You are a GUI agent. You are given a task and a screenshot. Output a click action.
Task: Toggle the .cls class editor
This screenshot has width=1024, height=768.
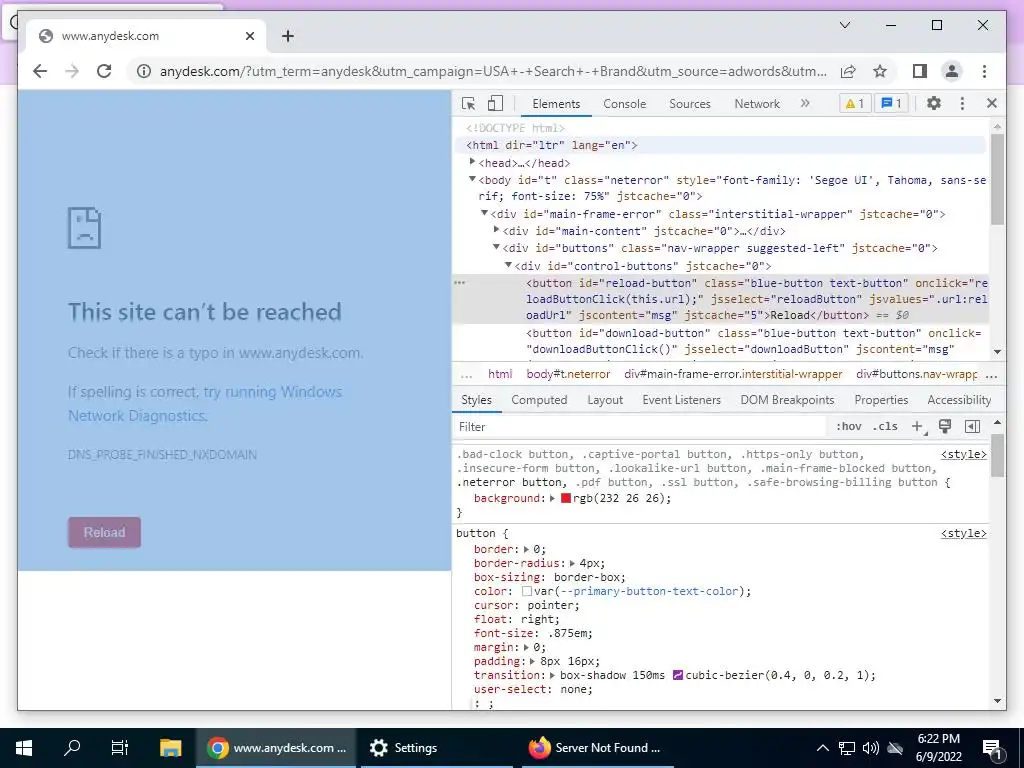(885, 426)
